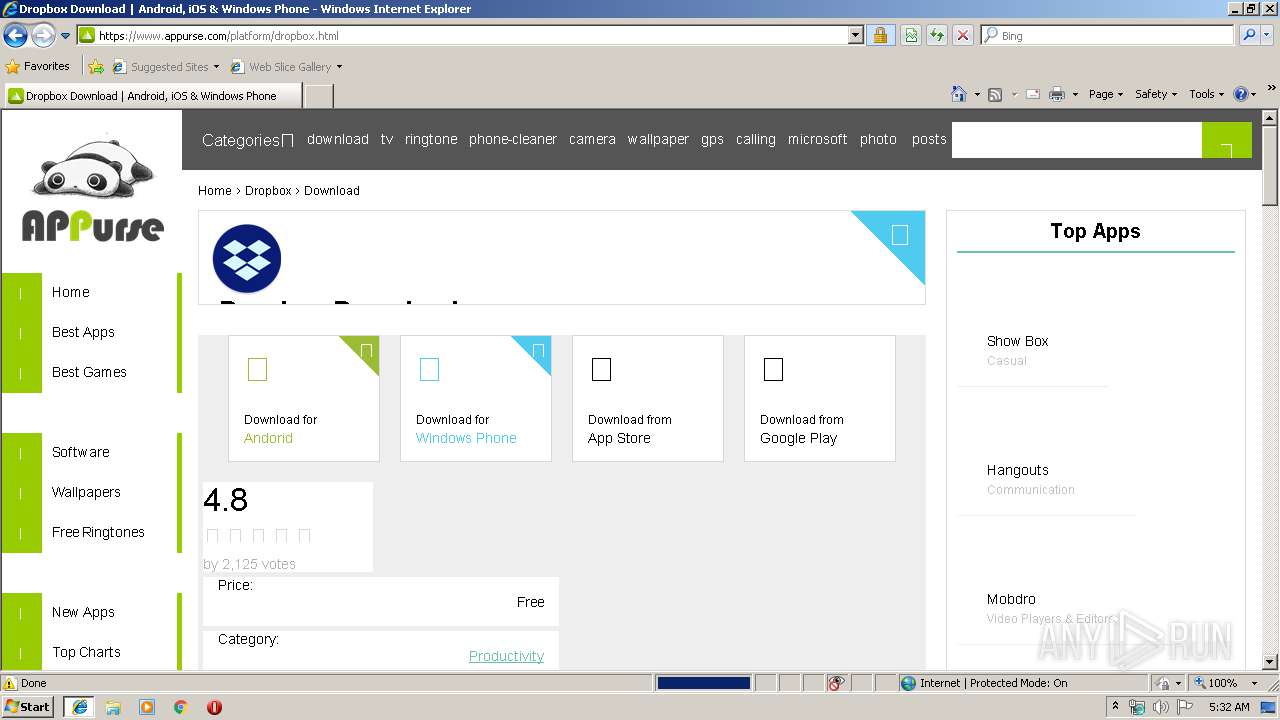Click the Help question mark icon
Screen dimensions: 1280x720
1241,94
